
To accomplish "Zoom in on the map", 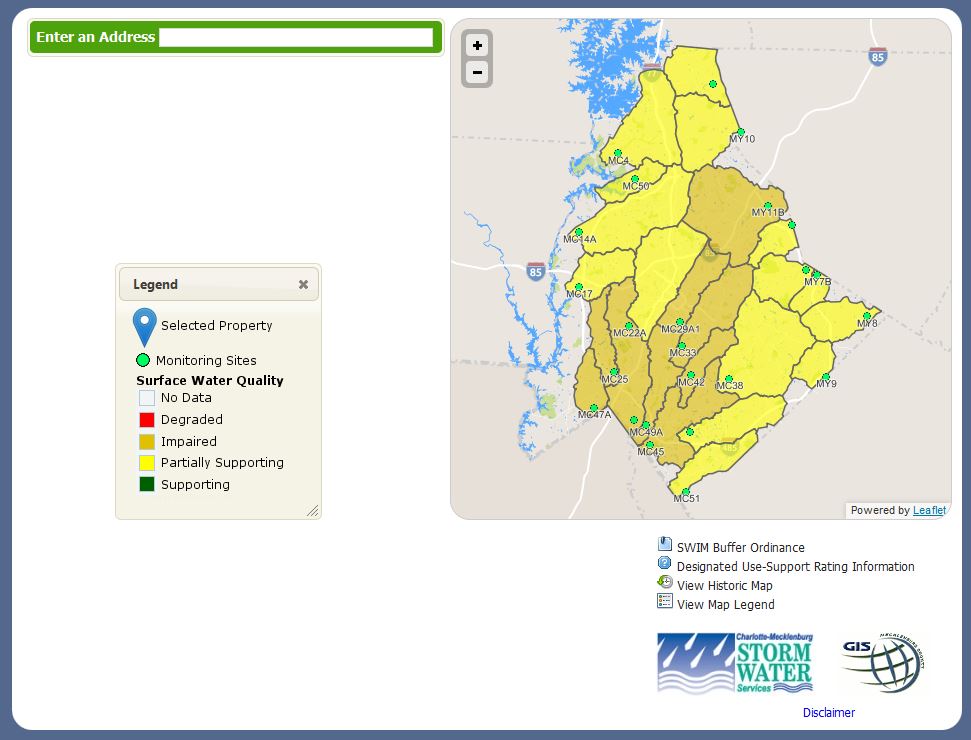I will point(477,45).
